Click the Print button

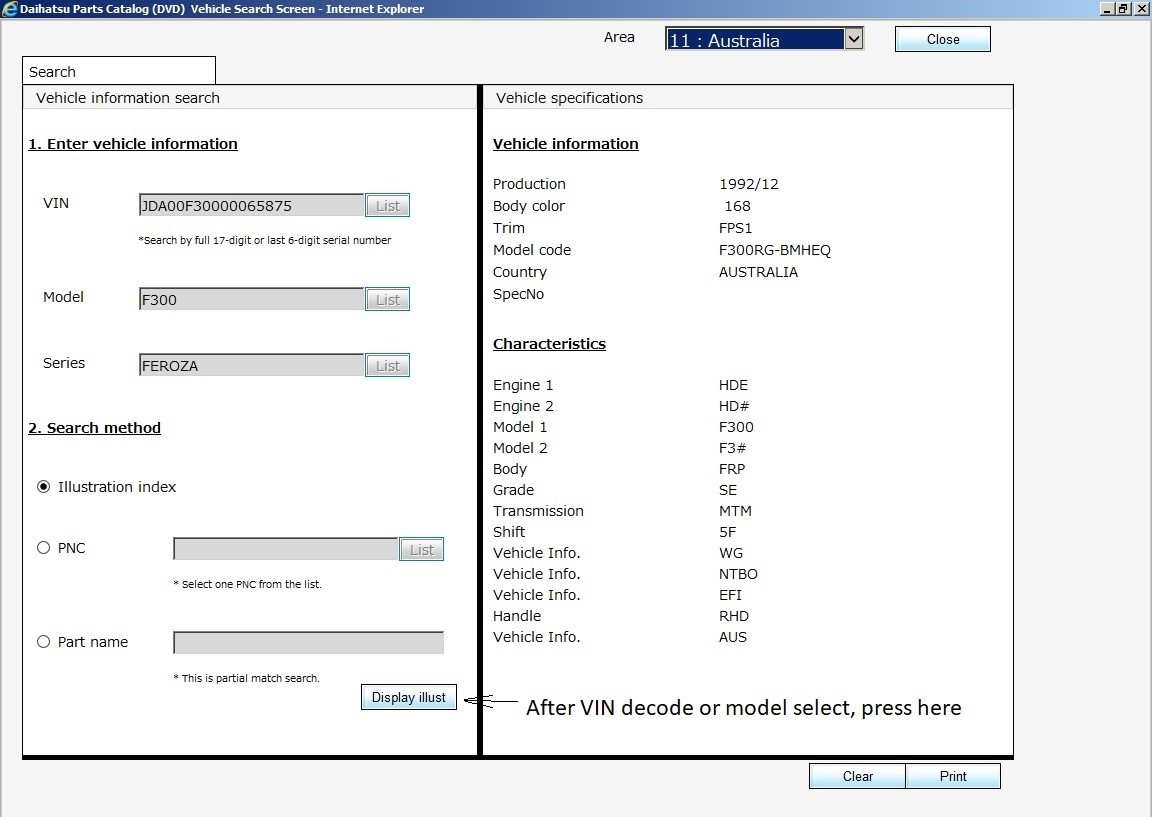click(x=953, y=776)
